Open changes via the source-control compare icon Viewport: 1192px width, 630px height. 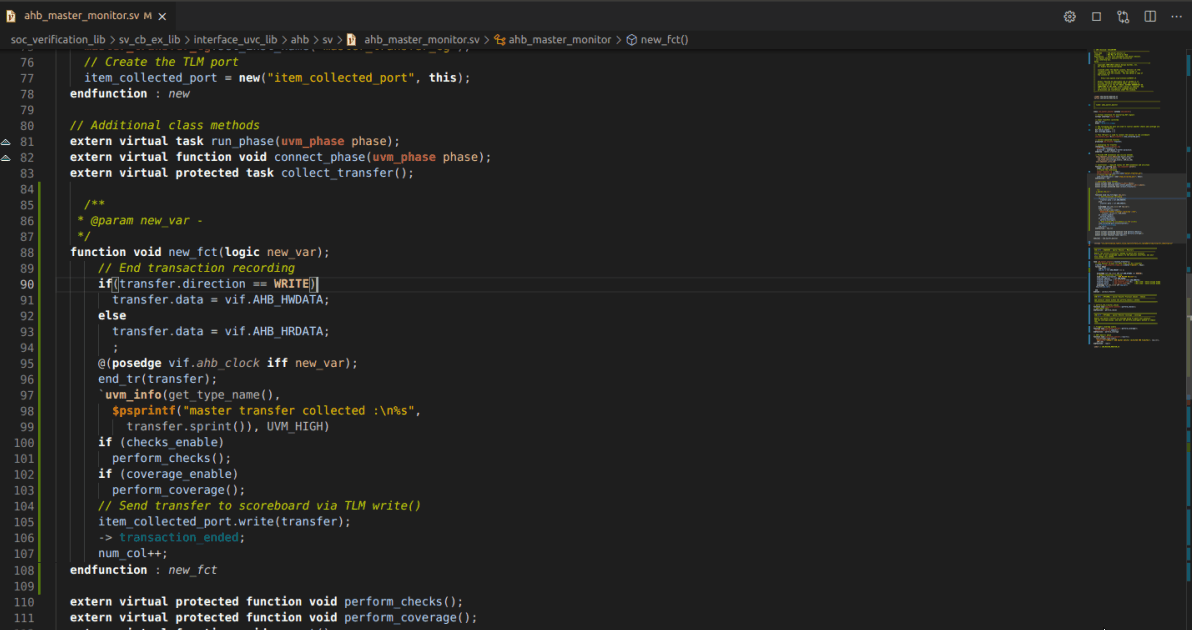point(1123,17)
